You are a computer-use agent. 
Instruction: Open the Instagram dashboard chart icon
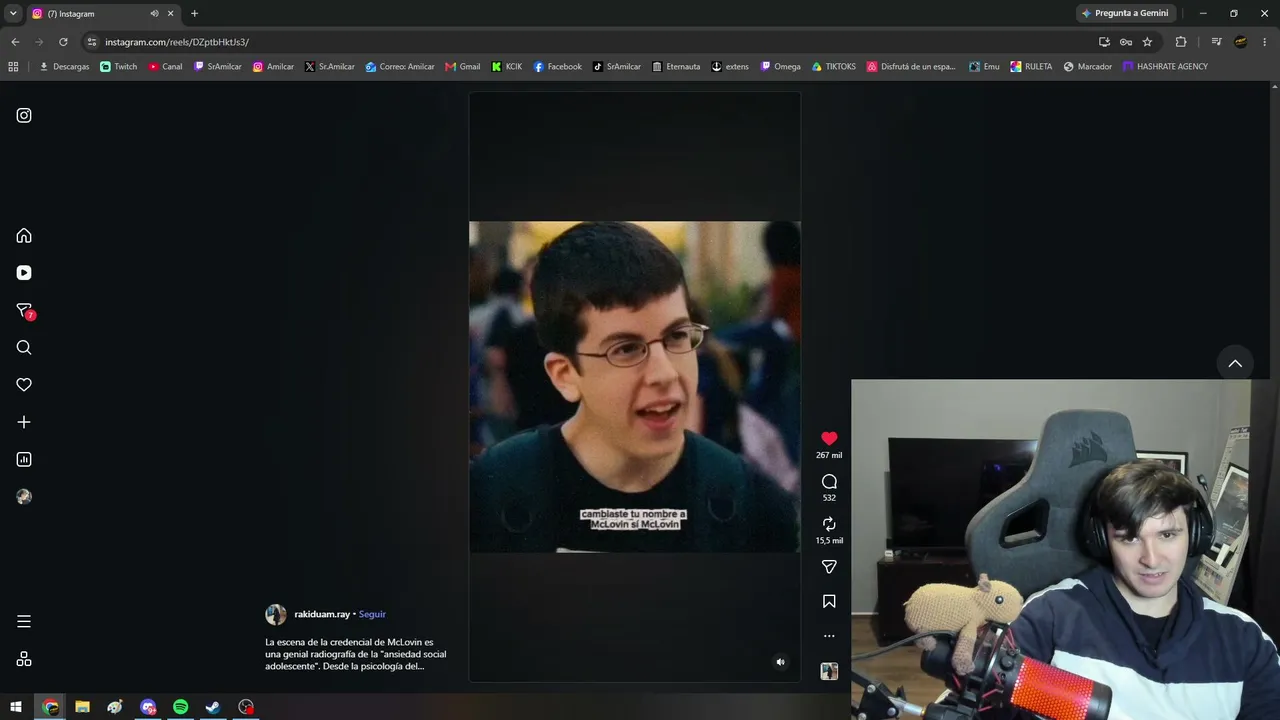(x=24, y=459)
